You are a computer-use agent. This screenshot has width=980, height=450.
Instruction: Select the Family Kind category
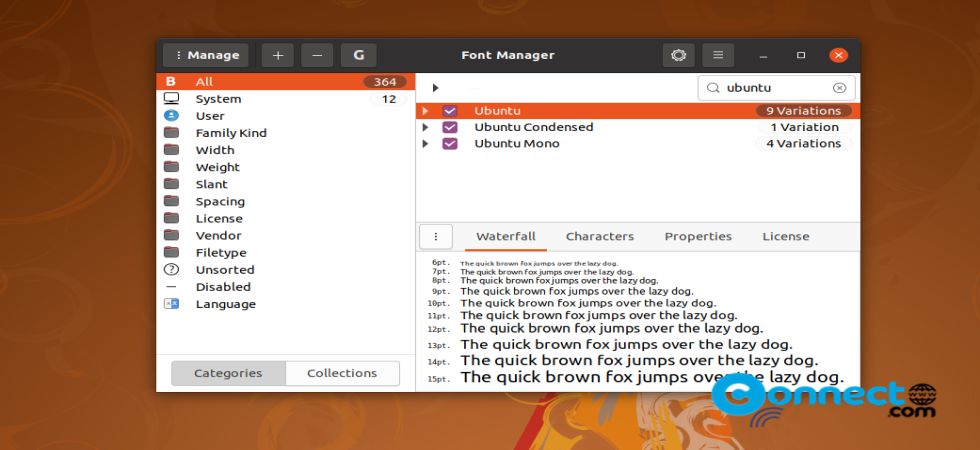pyautogui.click(x=231, y=132)
